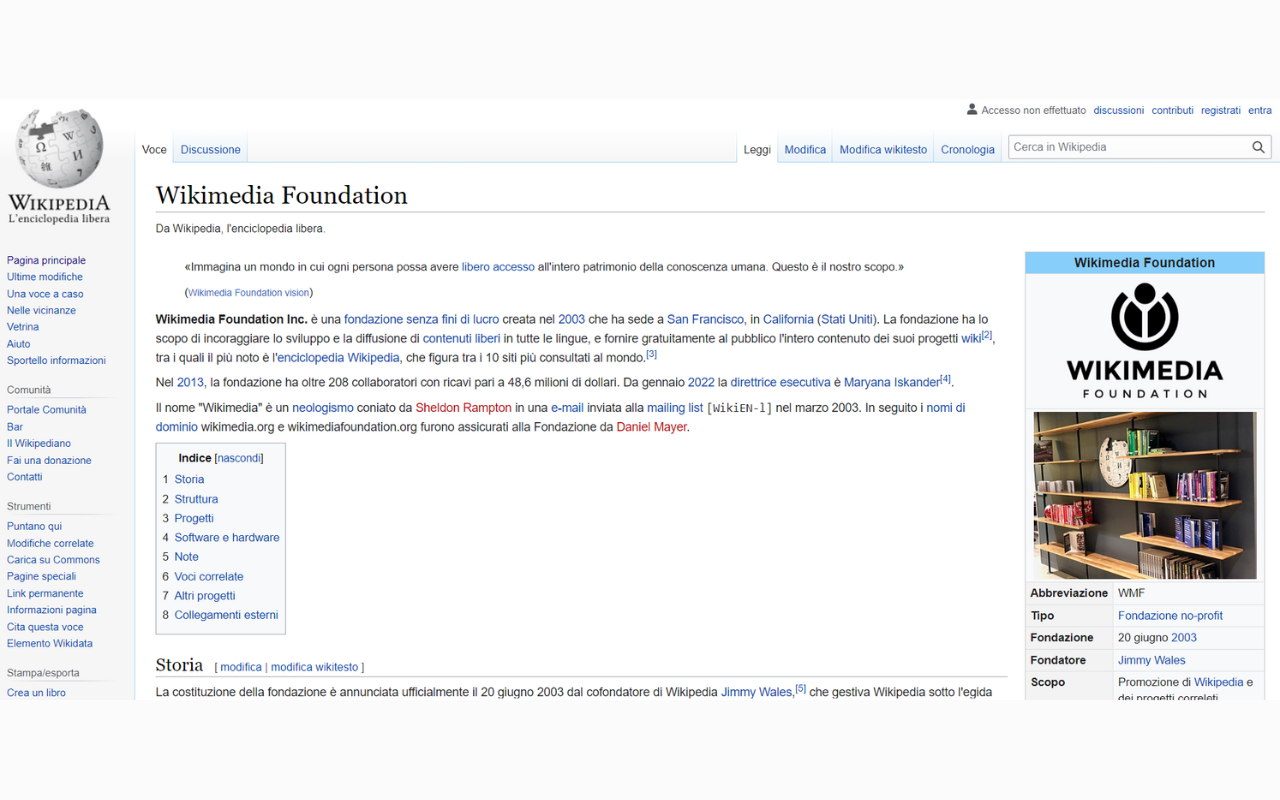
Task: Open Sportello informazioni link
Action: point(56,360)
